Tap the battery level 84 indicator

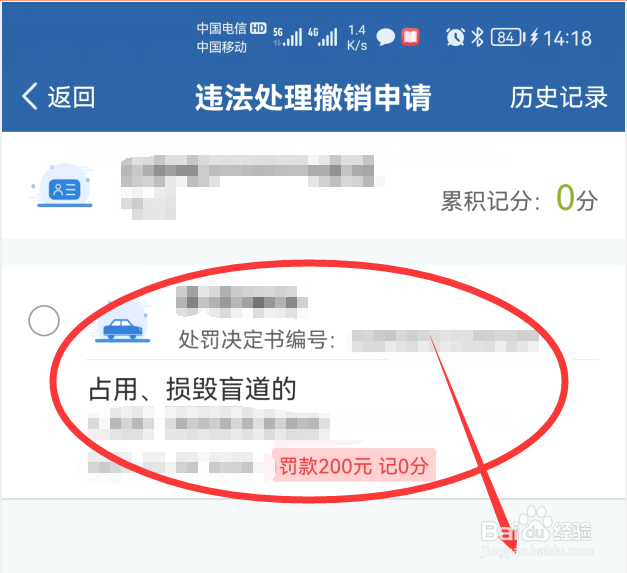click(x=507, y=38)
